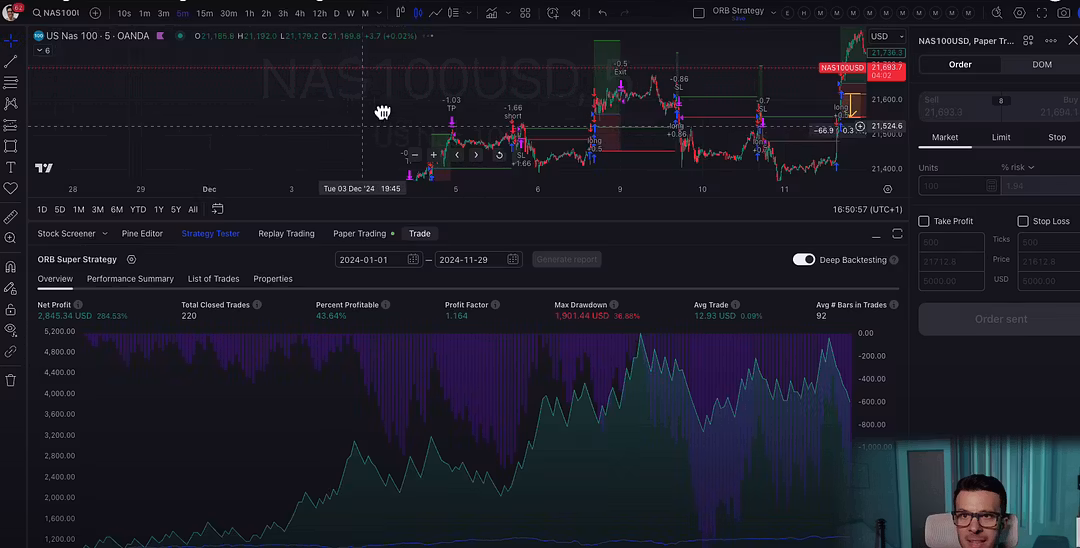Start bar replay with rewind icon

coord(576,13)
